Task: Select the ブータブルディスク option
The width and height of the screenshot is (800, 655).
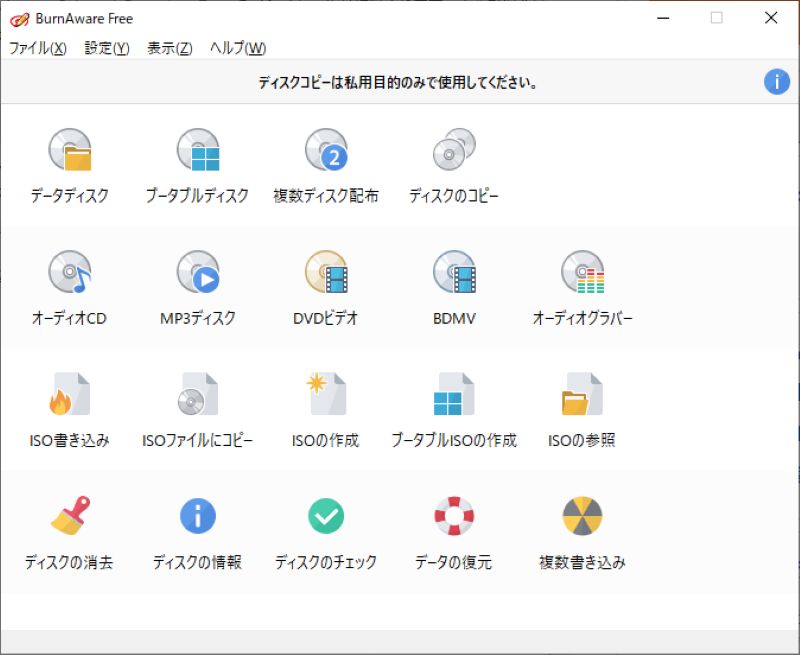Action: [x=199, y=160]
